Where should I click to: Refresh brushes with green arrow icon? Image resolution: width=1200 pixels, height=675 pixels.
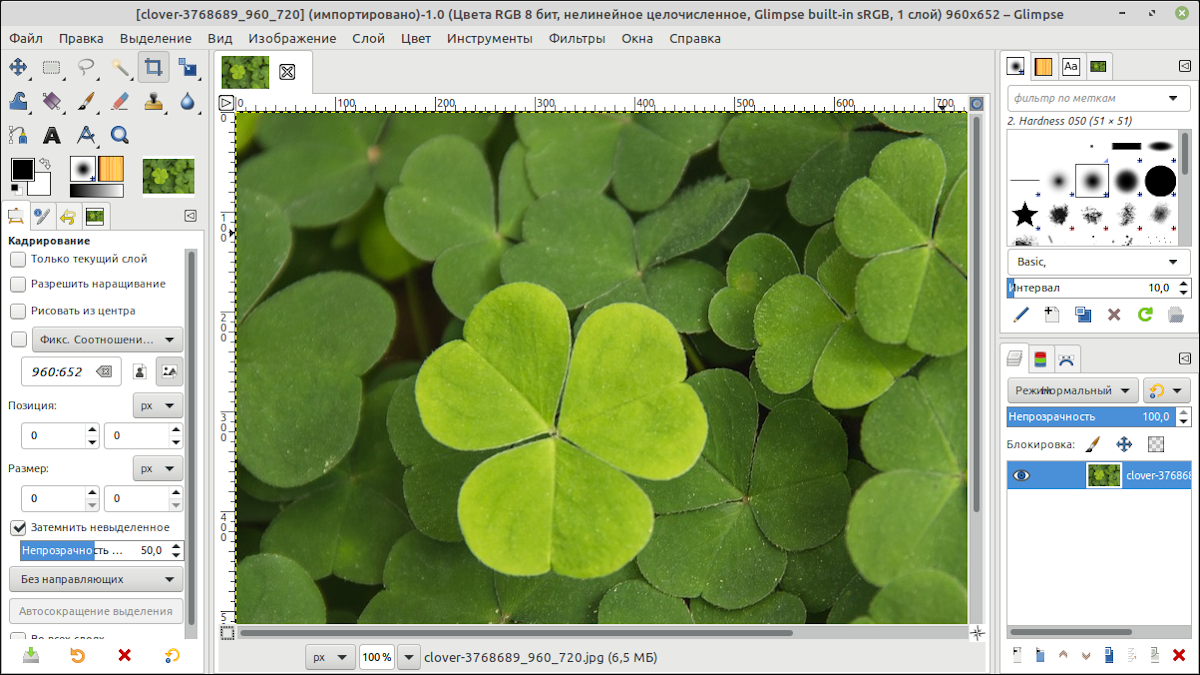[1145, 314]
